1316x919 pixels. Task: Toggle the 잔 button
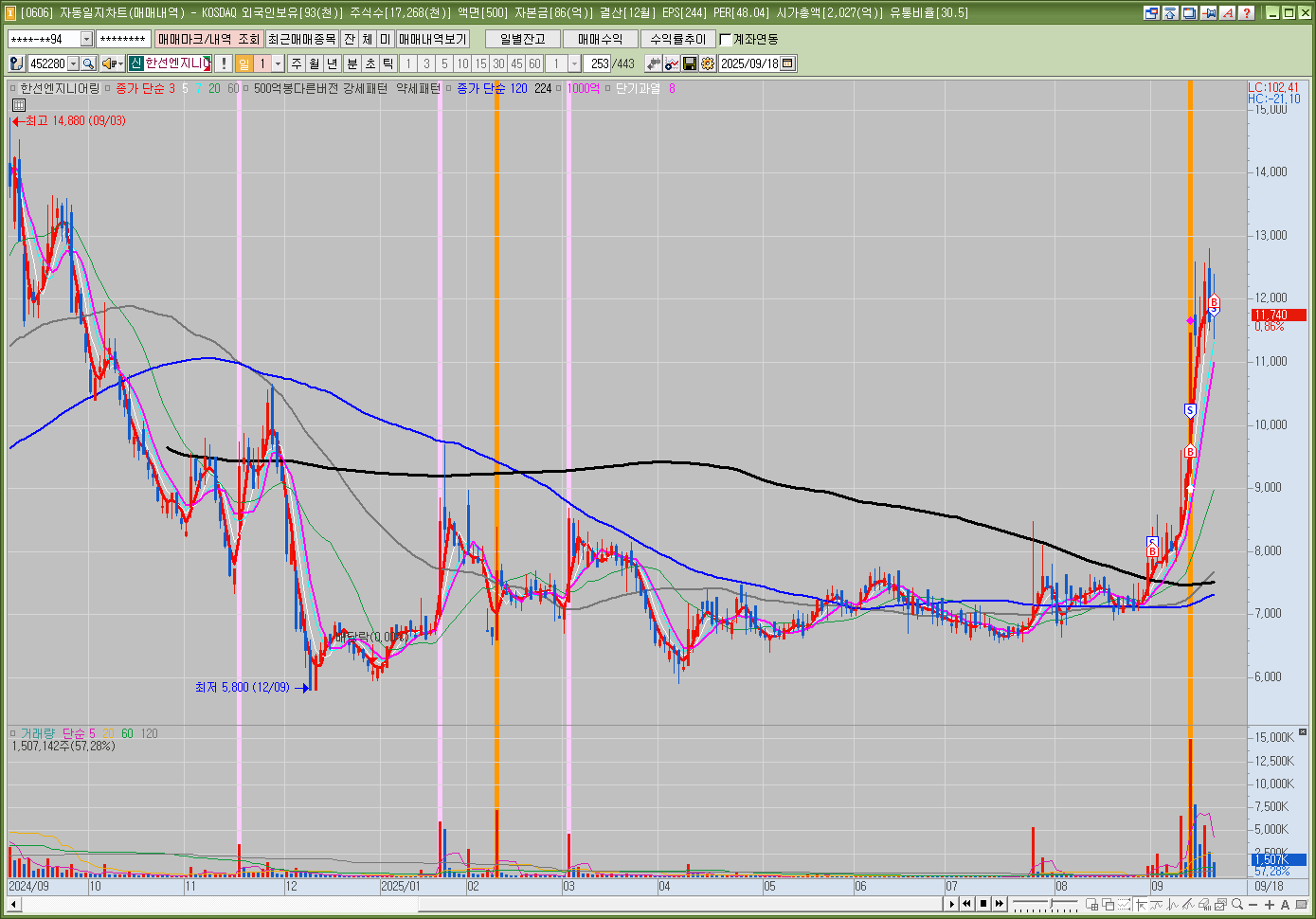pos(350,39)
